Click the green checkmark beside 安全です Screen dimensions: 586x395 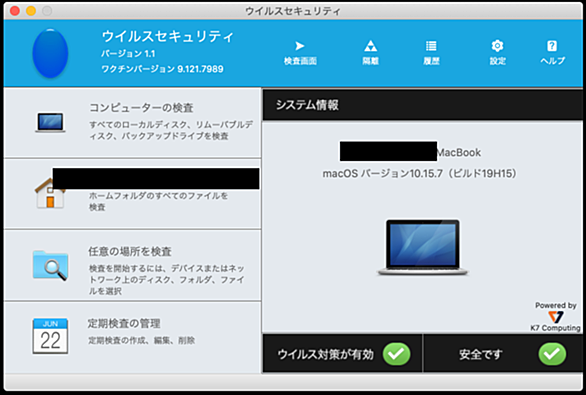552,354
